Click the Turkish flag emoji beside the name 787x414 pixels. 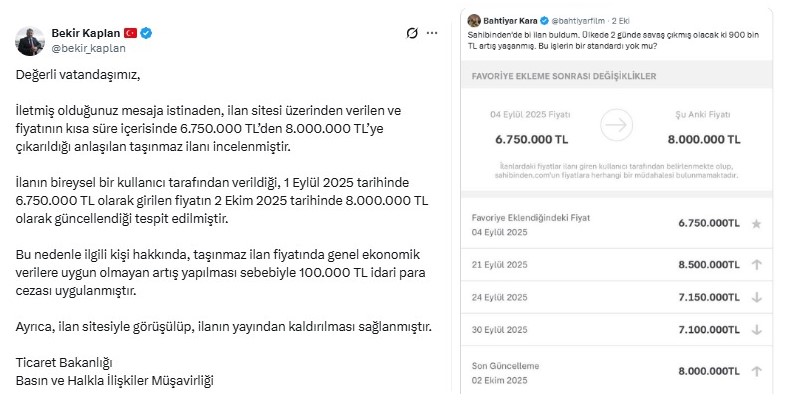click(131, 34)
